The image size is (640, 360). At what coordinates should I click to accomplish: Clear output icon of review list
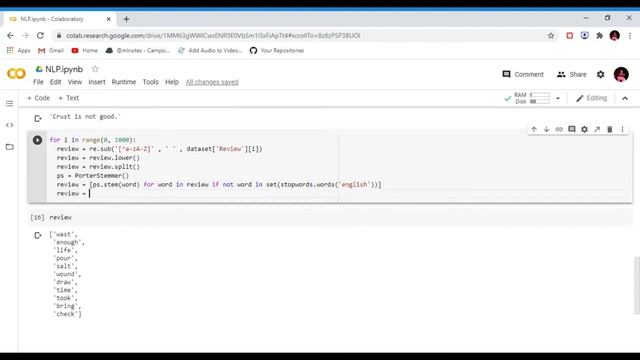point(38,235)
